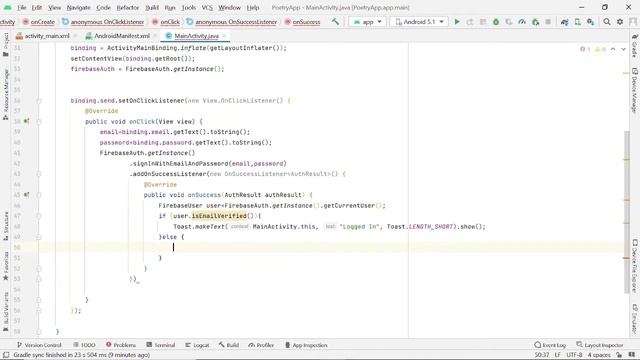640x360 pixels.
Task: Click the editor vertical scrollbar thumb
Action: point(627,212)
